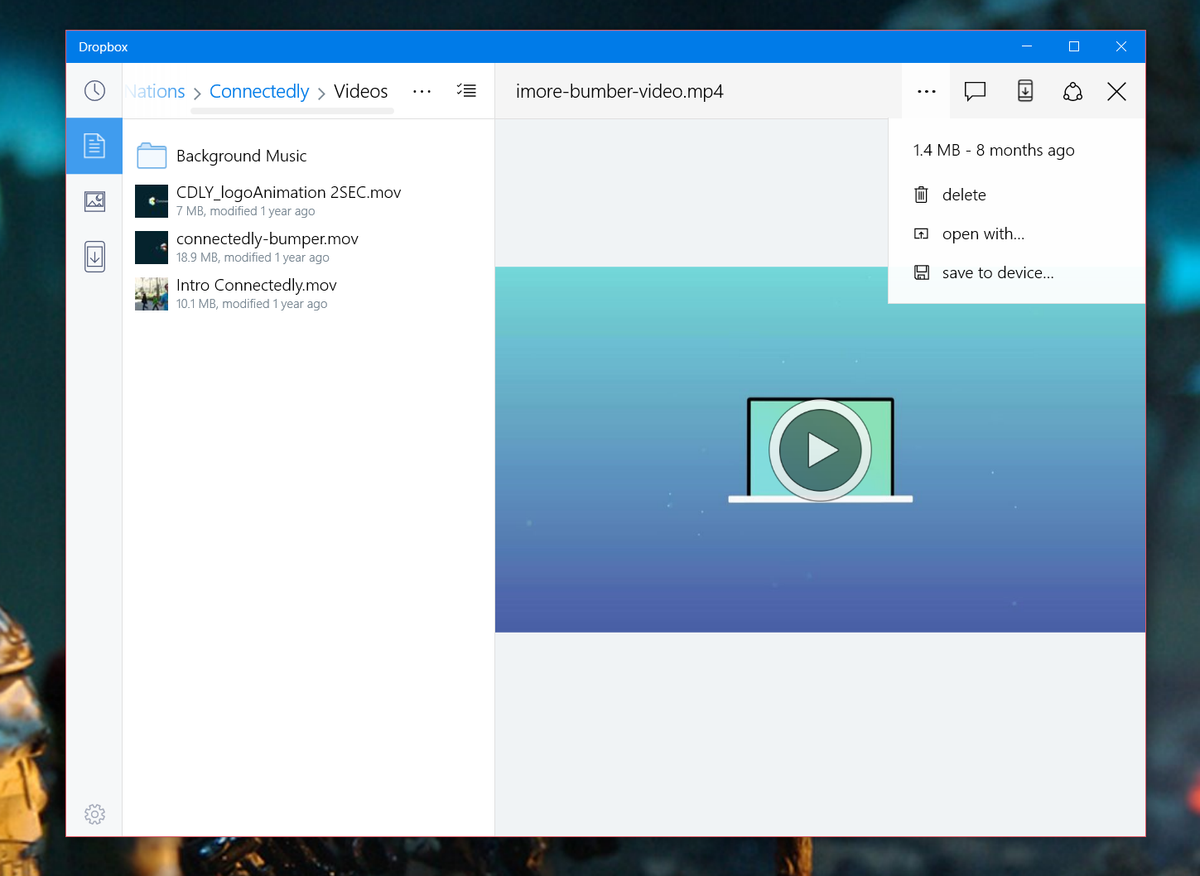
Task: Expand the Nations breadcrumb level
Action: point(155,91)
